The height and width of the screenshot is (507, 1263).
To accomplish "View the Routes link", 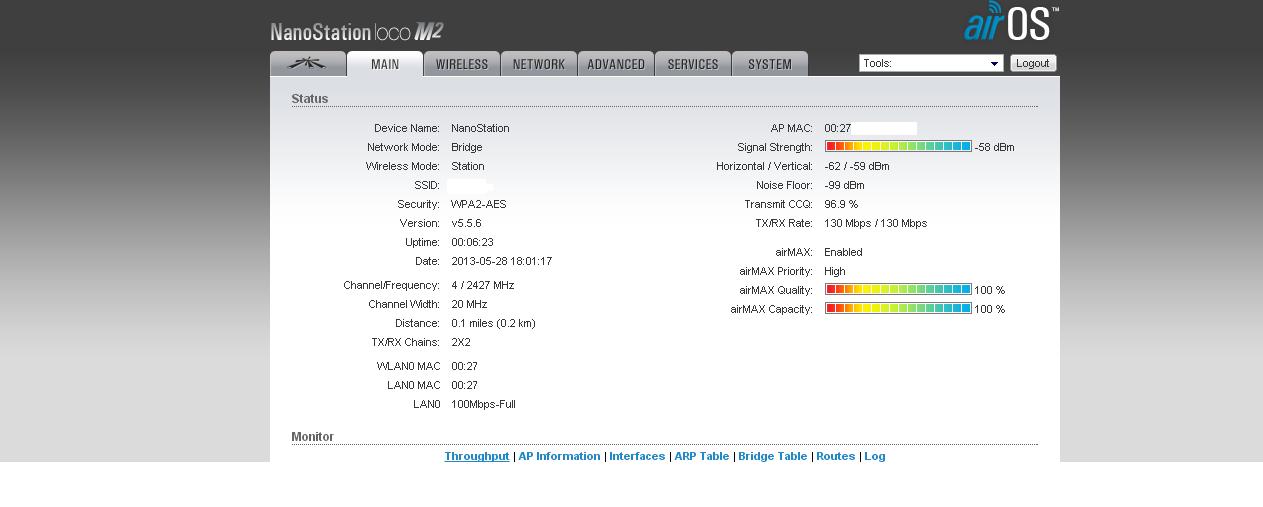I will 835,456.
